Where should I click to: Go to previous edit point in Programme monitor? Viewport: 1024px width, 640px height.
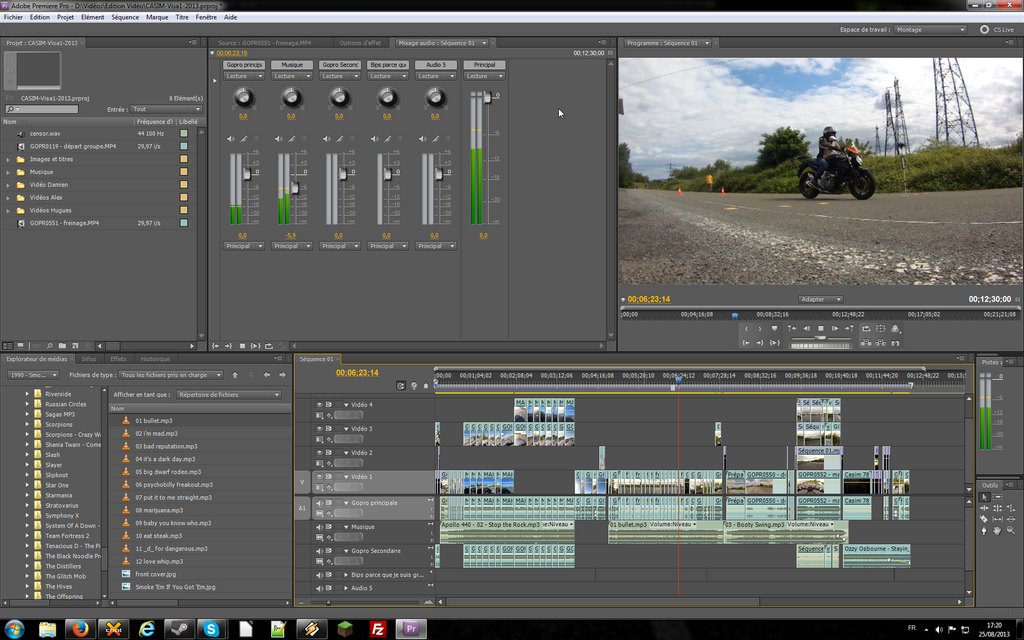pyautogui.click(x=792, y=328)
